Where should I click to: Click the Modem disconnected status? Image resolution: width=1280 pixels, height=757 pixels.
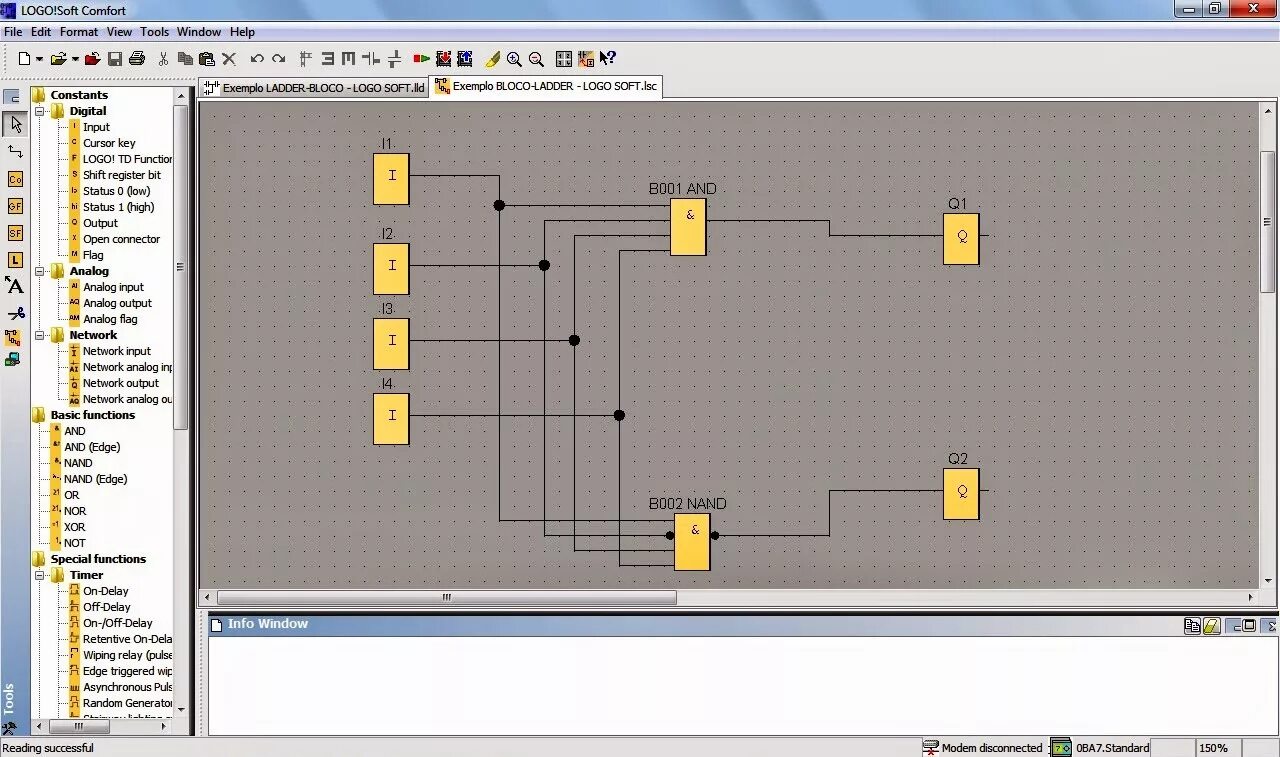click(983, 748)
